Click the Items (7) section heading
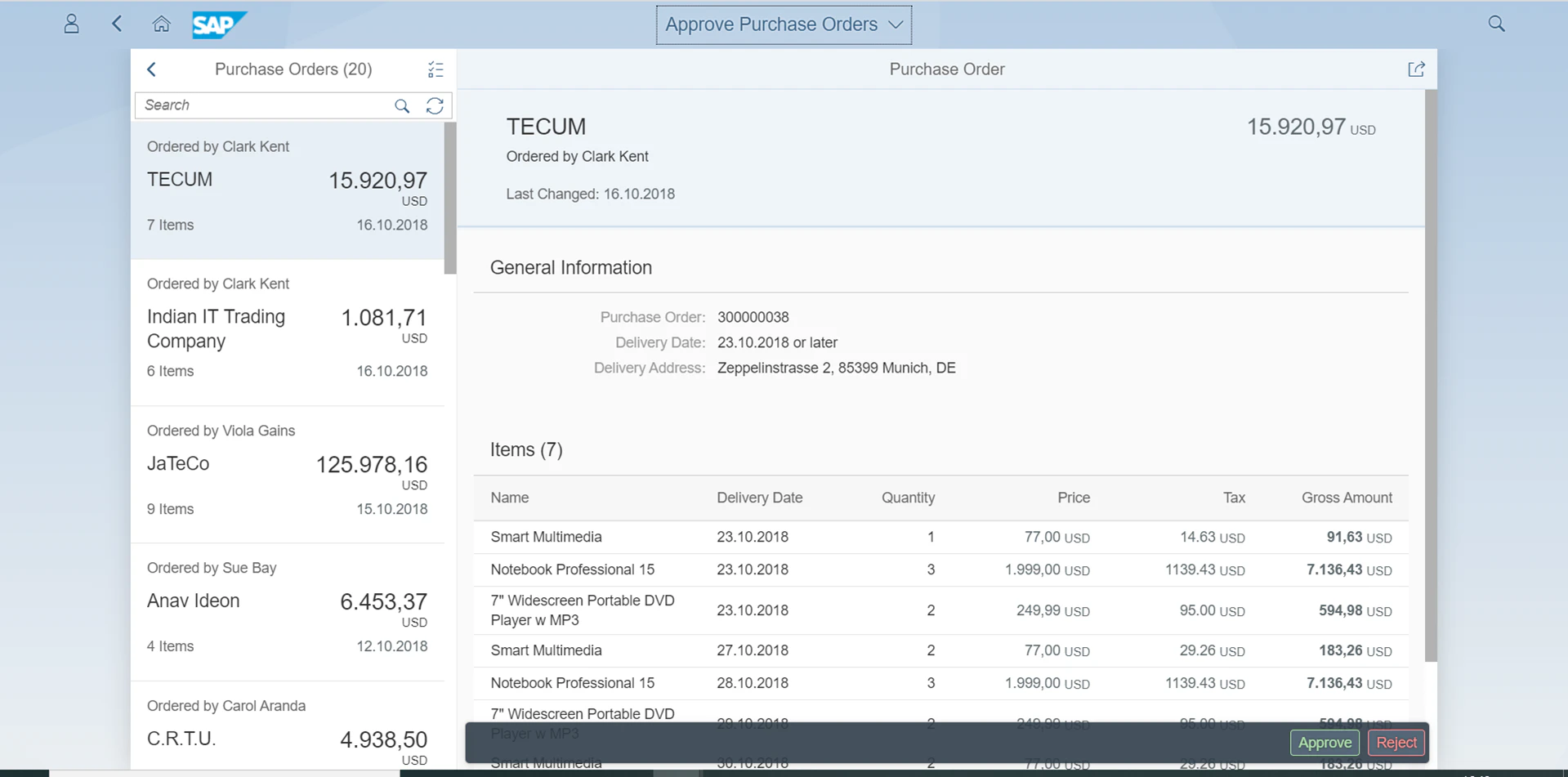1568x777 pixels. [x=526, y=450]
